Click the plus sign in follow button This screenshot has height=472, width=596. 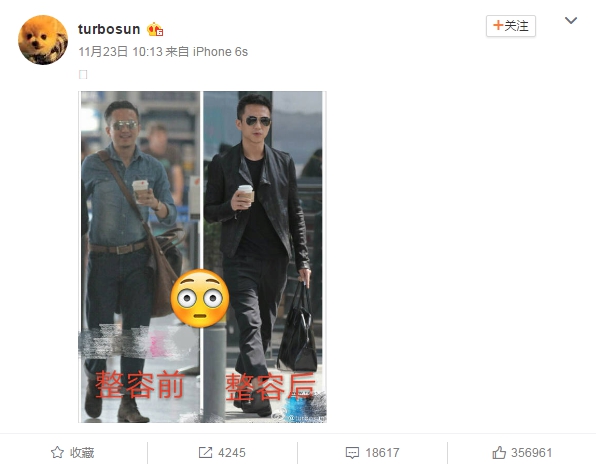point(498,25)
